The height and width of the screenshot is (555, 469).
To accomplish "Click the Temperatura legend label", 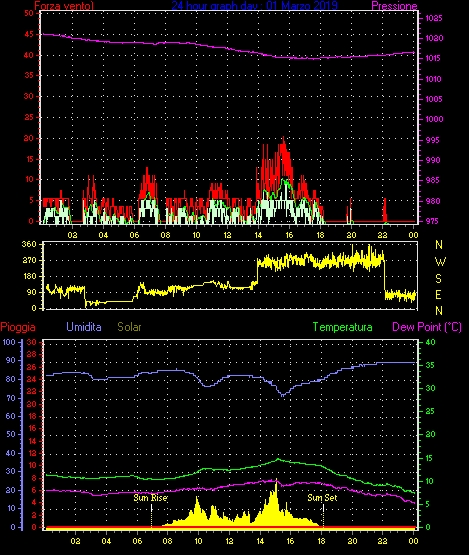I will (x=342, y=327).
